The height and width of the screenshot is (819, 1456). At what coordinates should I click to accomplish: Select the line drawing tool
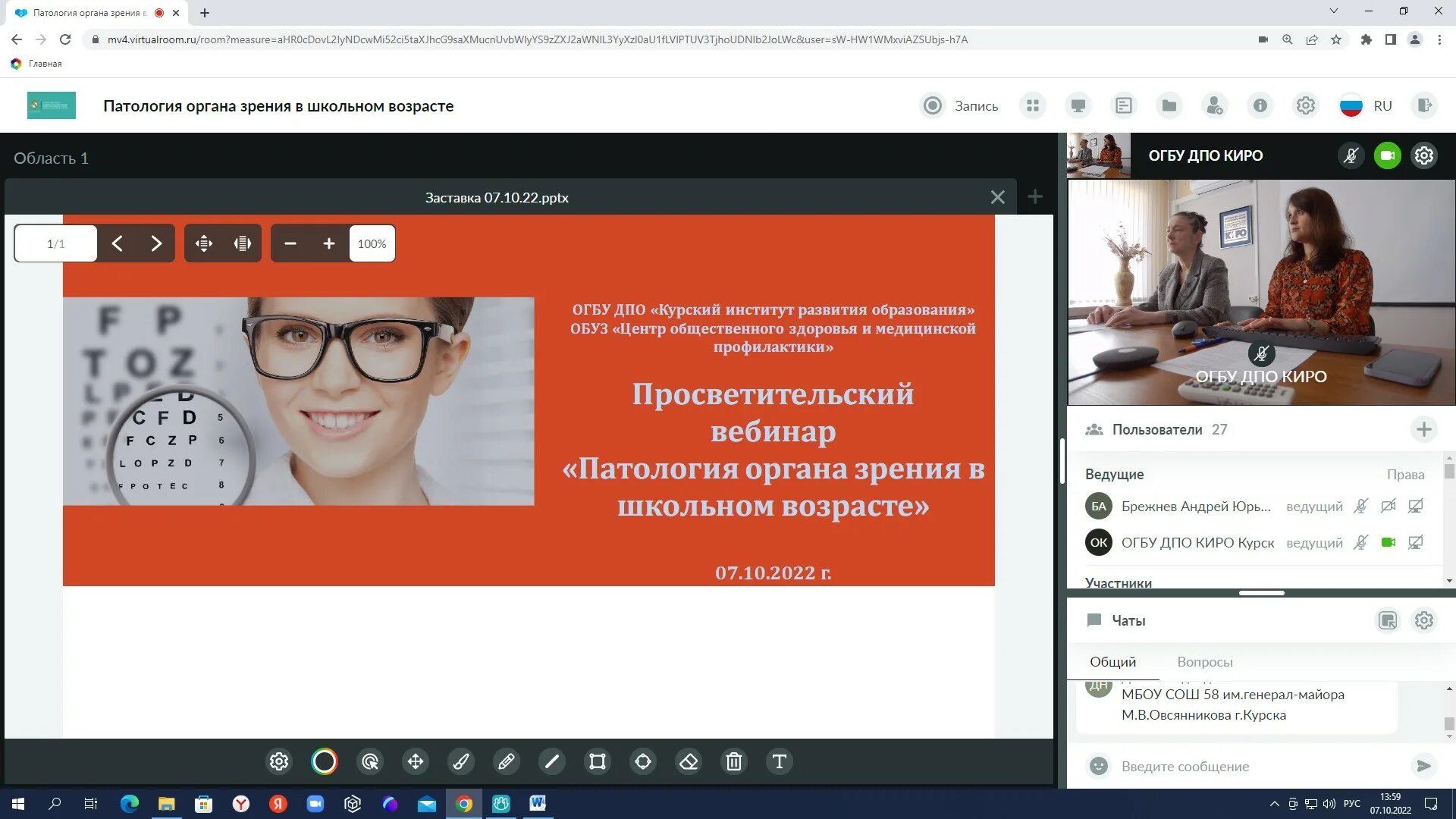click(x=552, y=761)
